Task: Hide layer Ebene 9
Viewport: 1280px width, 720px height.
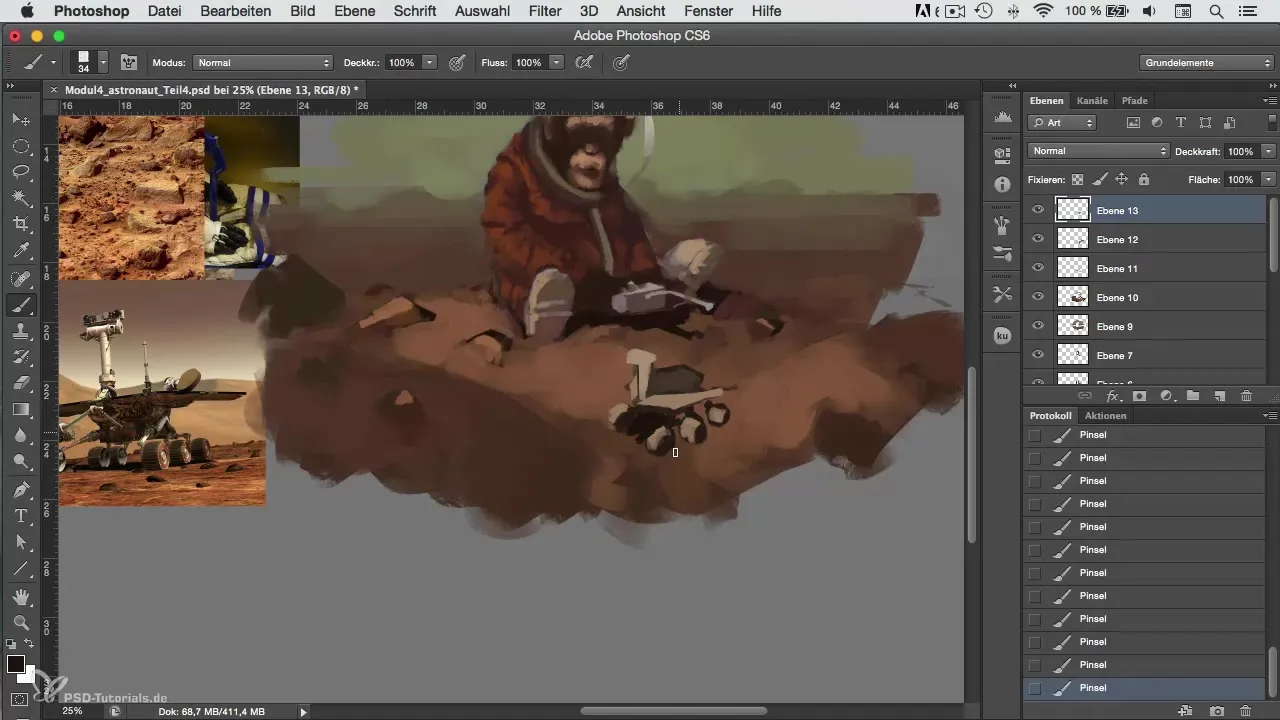Action: tap(1038, 326)
